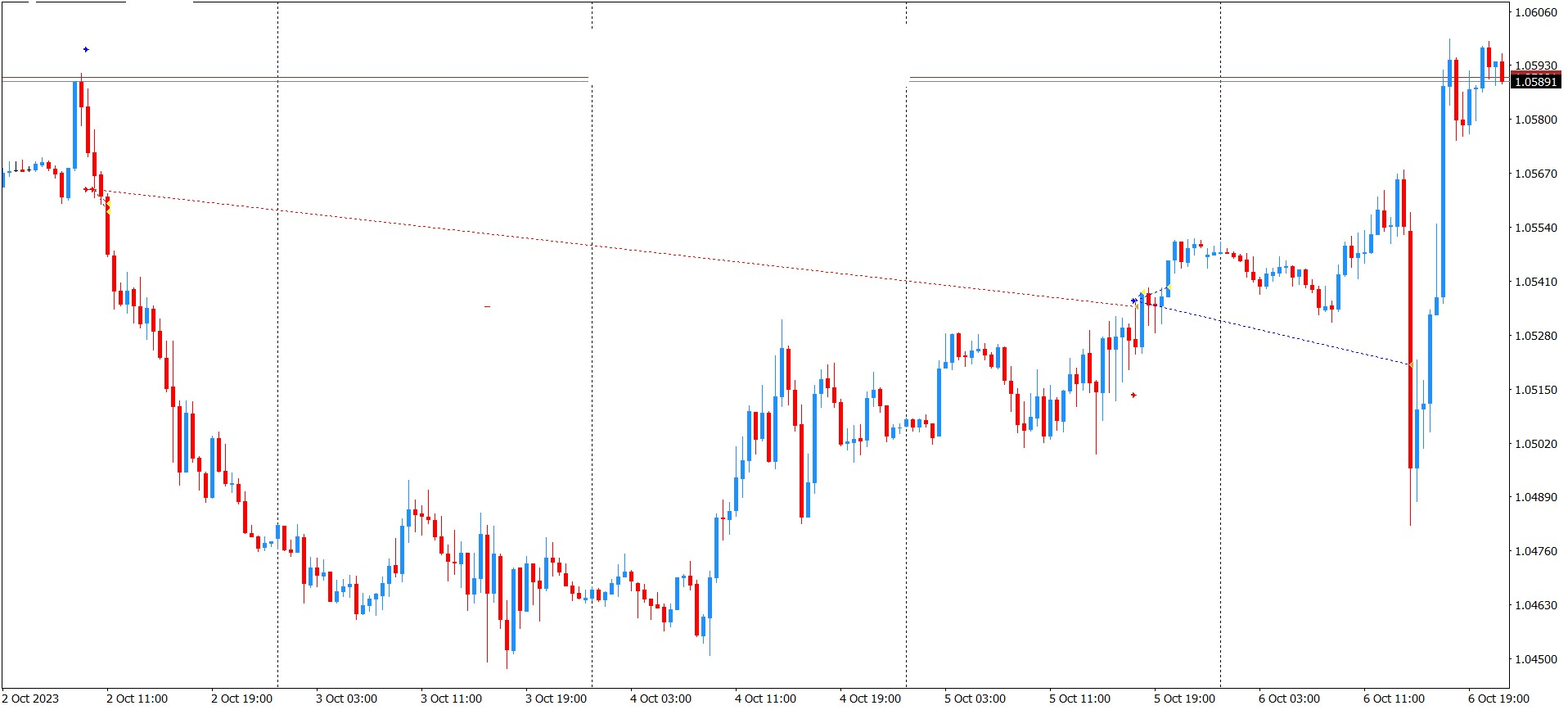The width and height of the screenshot is (1568, 710).
Task: Click the 5 Oct 03:00 time label
Action: click(x=975, y=699)
